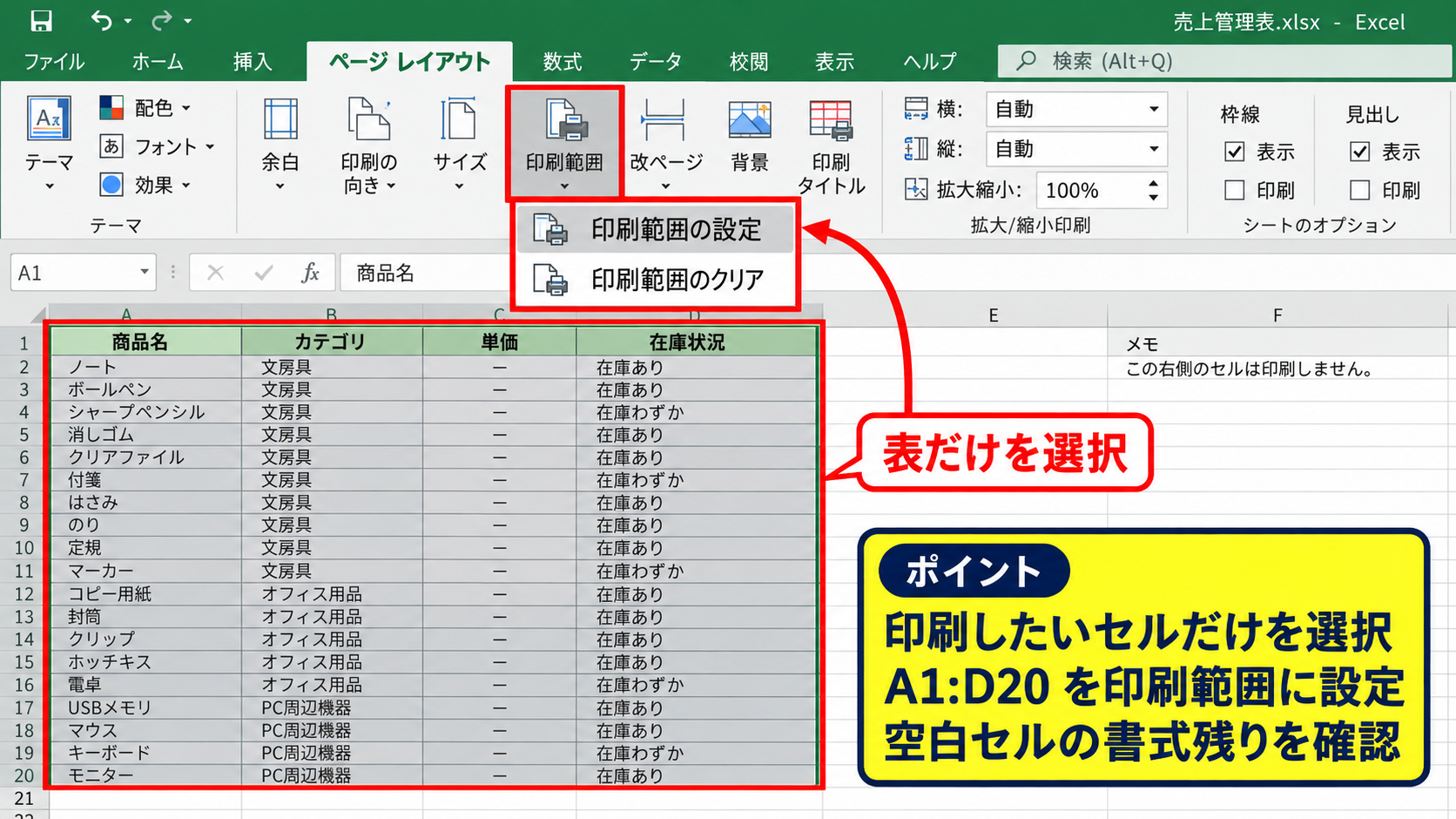Uncheck 見出し 表示 headings view checkbox
The width and height of the screenshot is (1456, 819).
coord(1359,152)
